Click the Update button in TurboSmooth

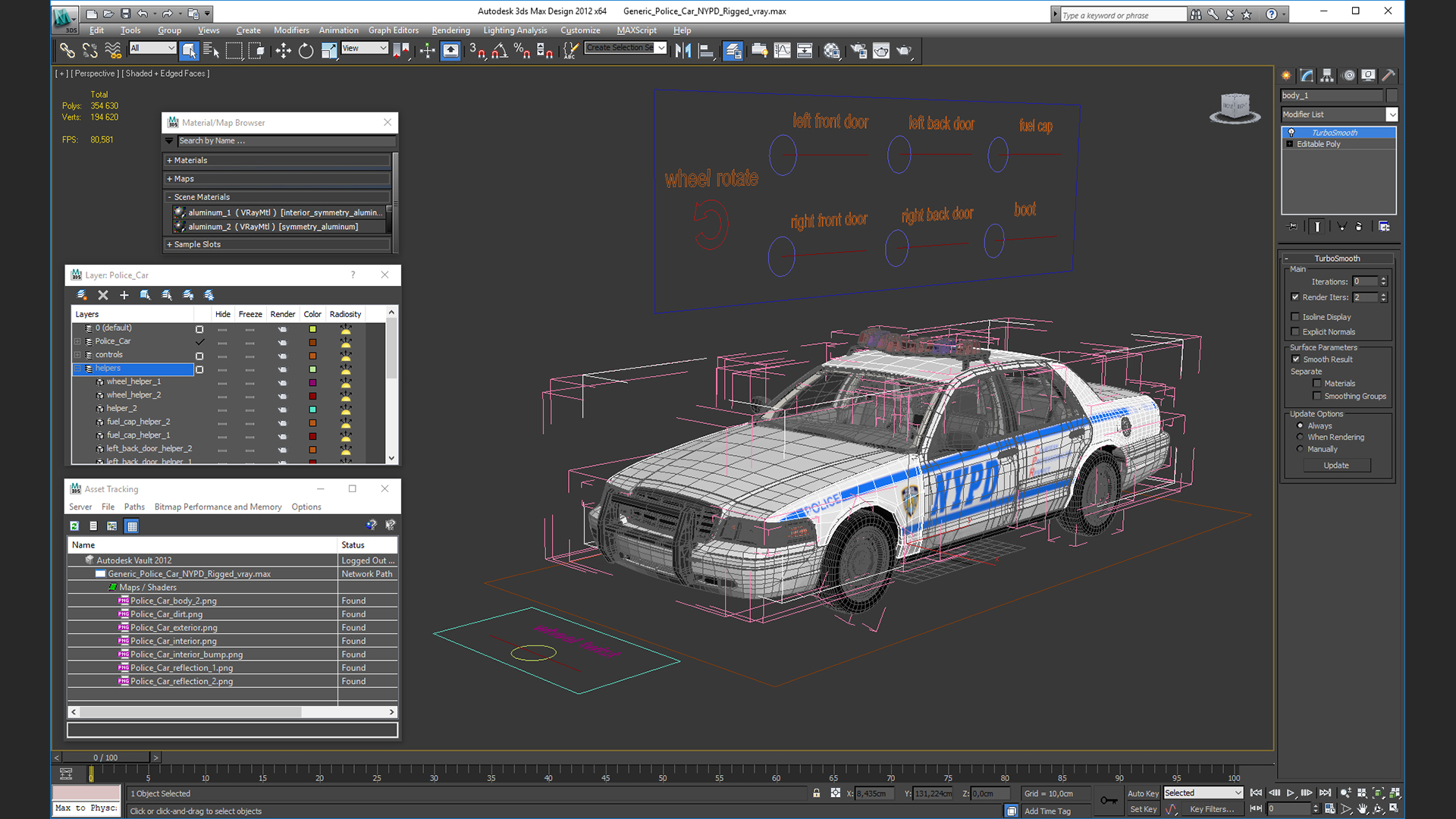[1336, 466]
